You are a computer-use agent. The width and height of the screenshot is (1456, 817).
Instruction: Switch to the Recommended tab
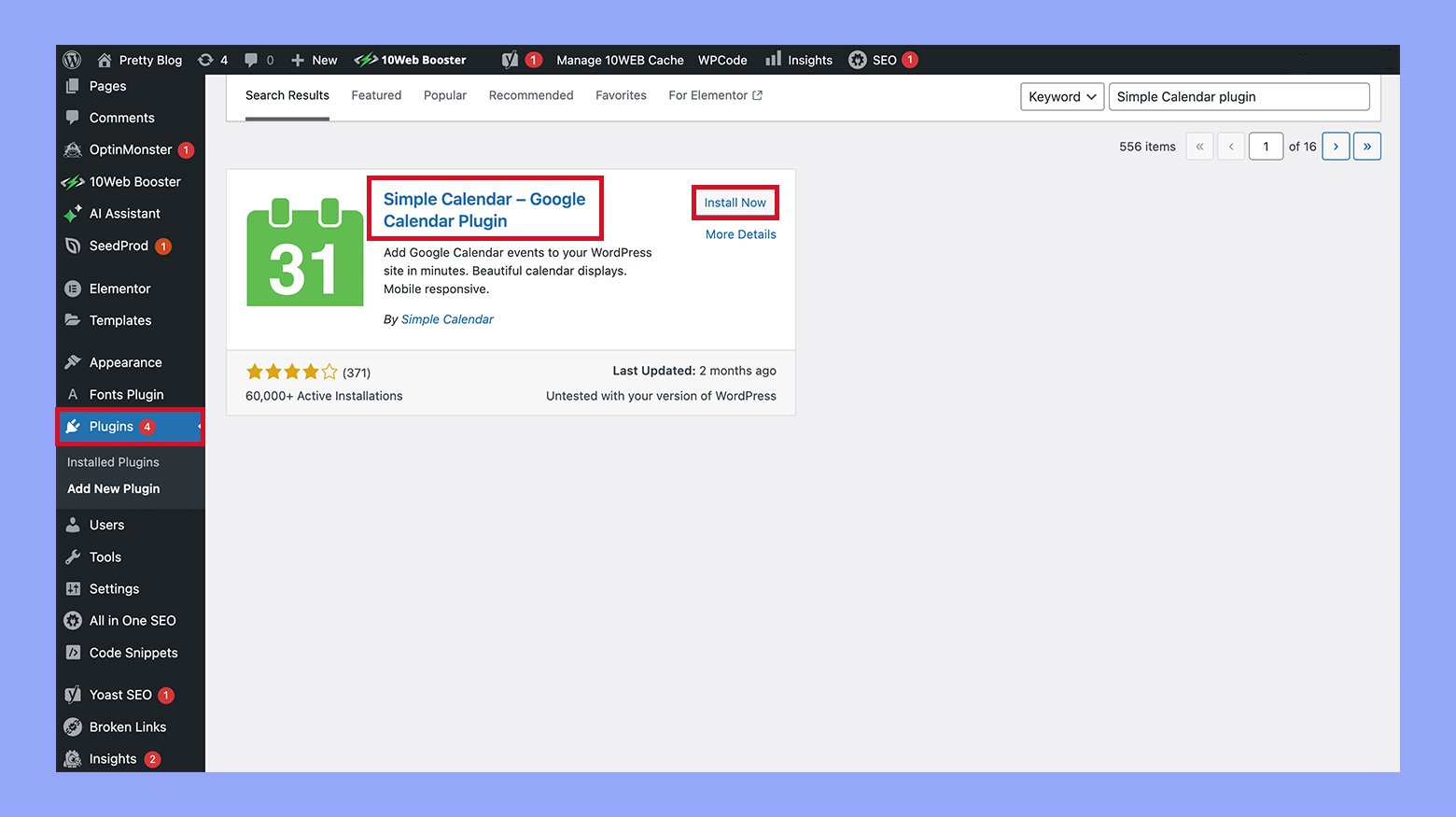[x=530, y=94]
